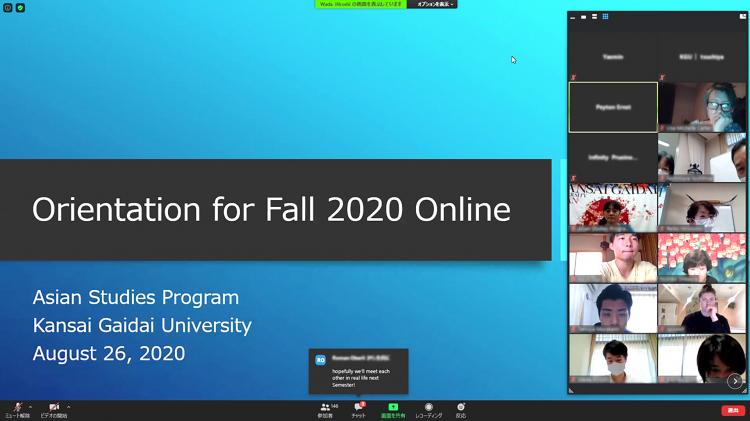Select the person in black turtleneck tile
Screen dimensions: 750x421
pos(702,308)
